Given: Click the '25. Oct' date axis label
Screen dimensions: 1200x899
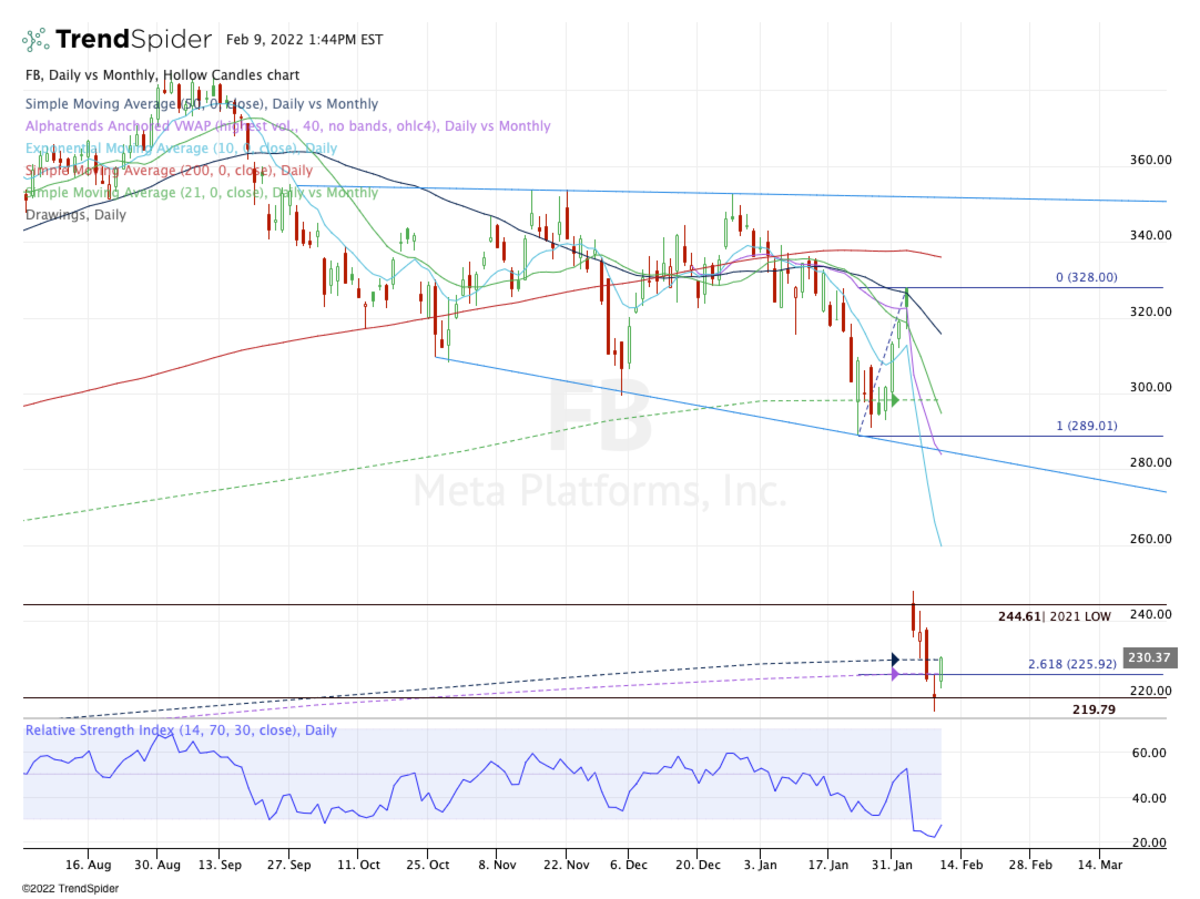Looking at the screenshot, I should (x=427, y=863).
